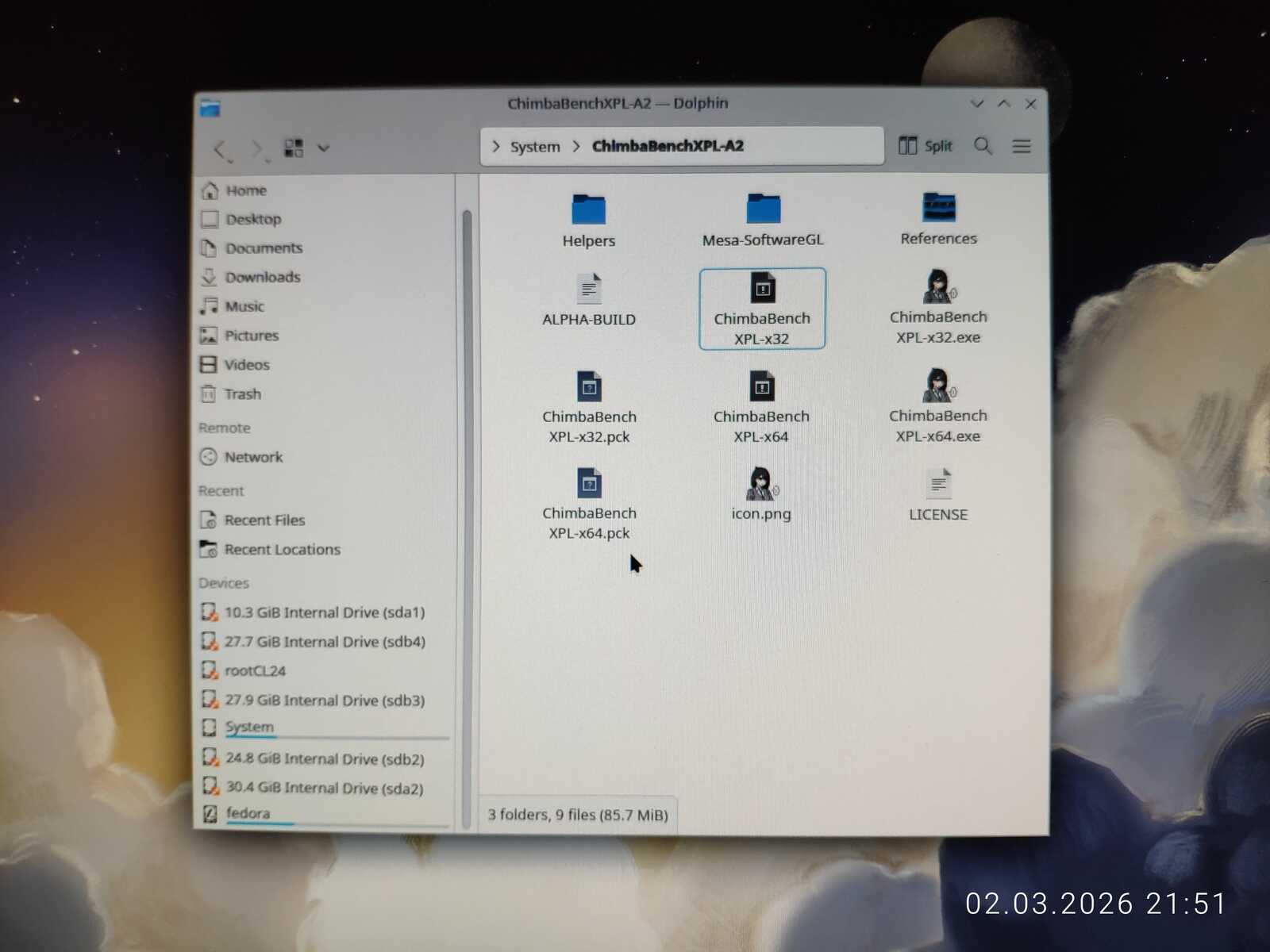Click the Places panel vertical scrollbar
The height and width of the screenshot is (952, 1270).
coord(467,520)
